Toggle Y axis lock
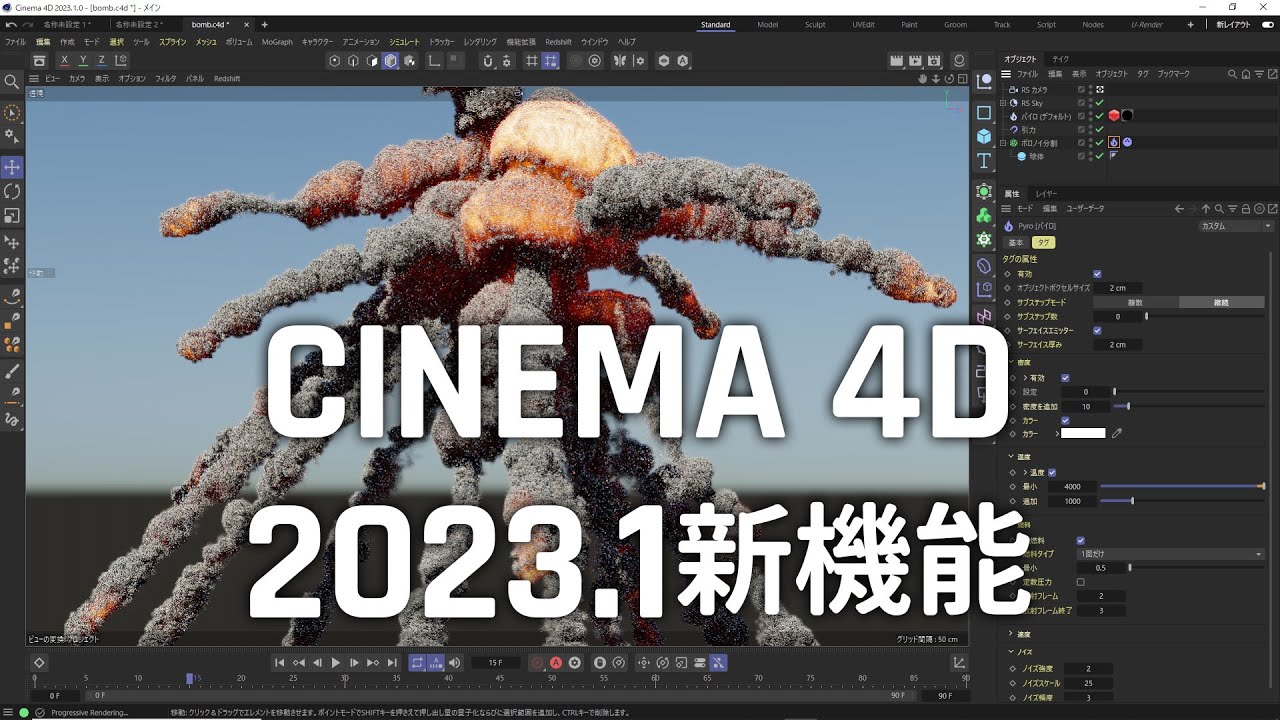1280x720 pixels. [x=83, y=61]
